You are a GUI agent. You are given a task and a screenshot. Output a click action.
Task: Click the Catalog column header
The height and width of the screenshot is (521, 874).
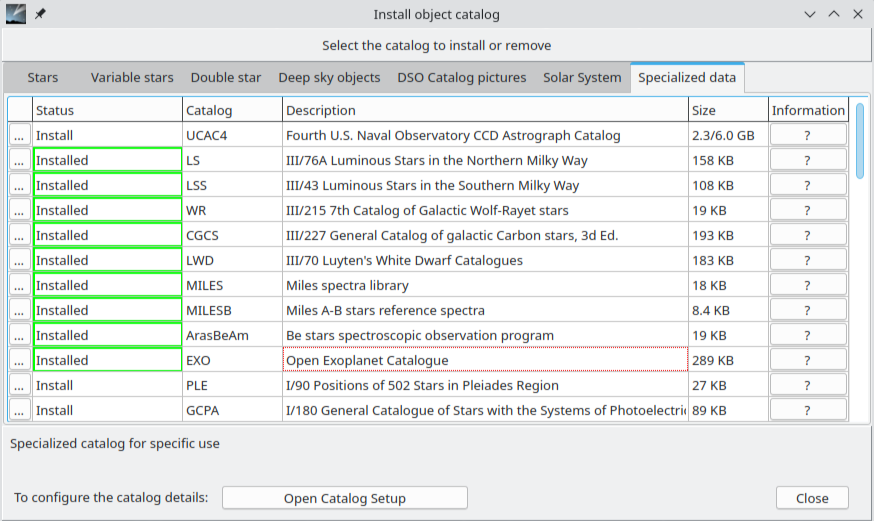pyautogui.click(x=232, y=110)
